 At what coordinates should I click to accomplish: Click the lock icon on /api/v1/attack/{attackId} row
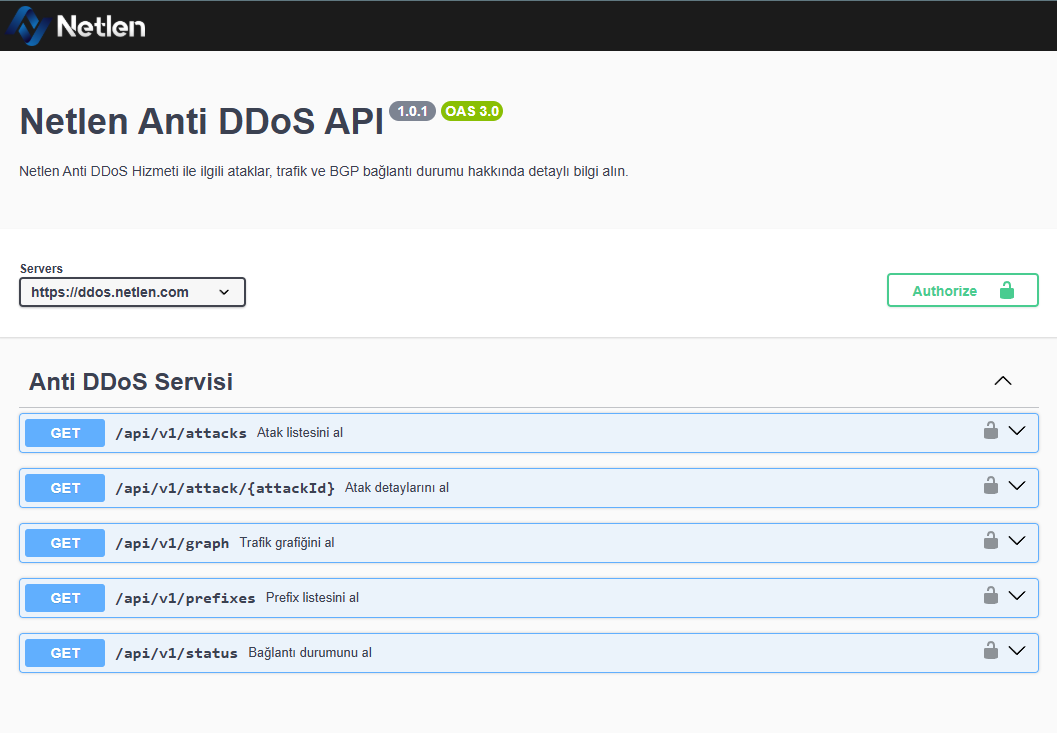pyautogui.click(x=990, y=486)
